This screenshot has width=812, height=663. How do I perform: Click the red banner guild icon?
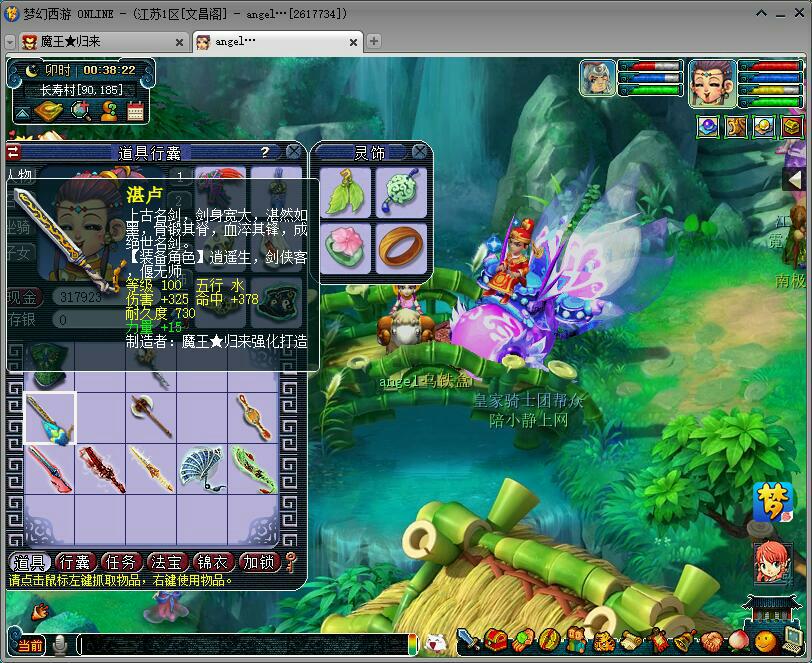point(658,641)
